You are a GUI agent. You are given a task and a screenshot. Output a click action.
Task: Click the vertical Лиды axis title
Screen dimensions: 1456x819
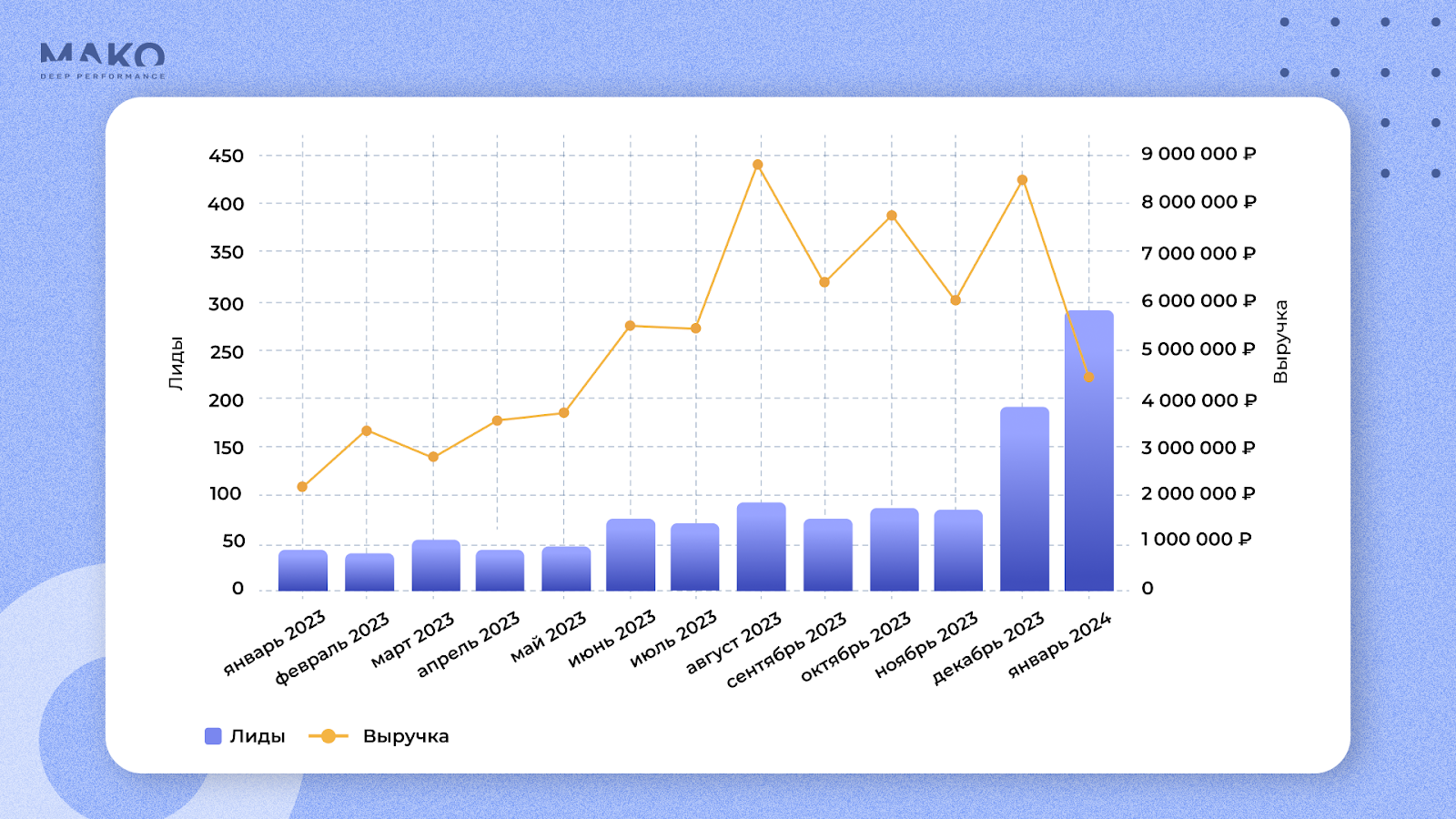point(177,363)
